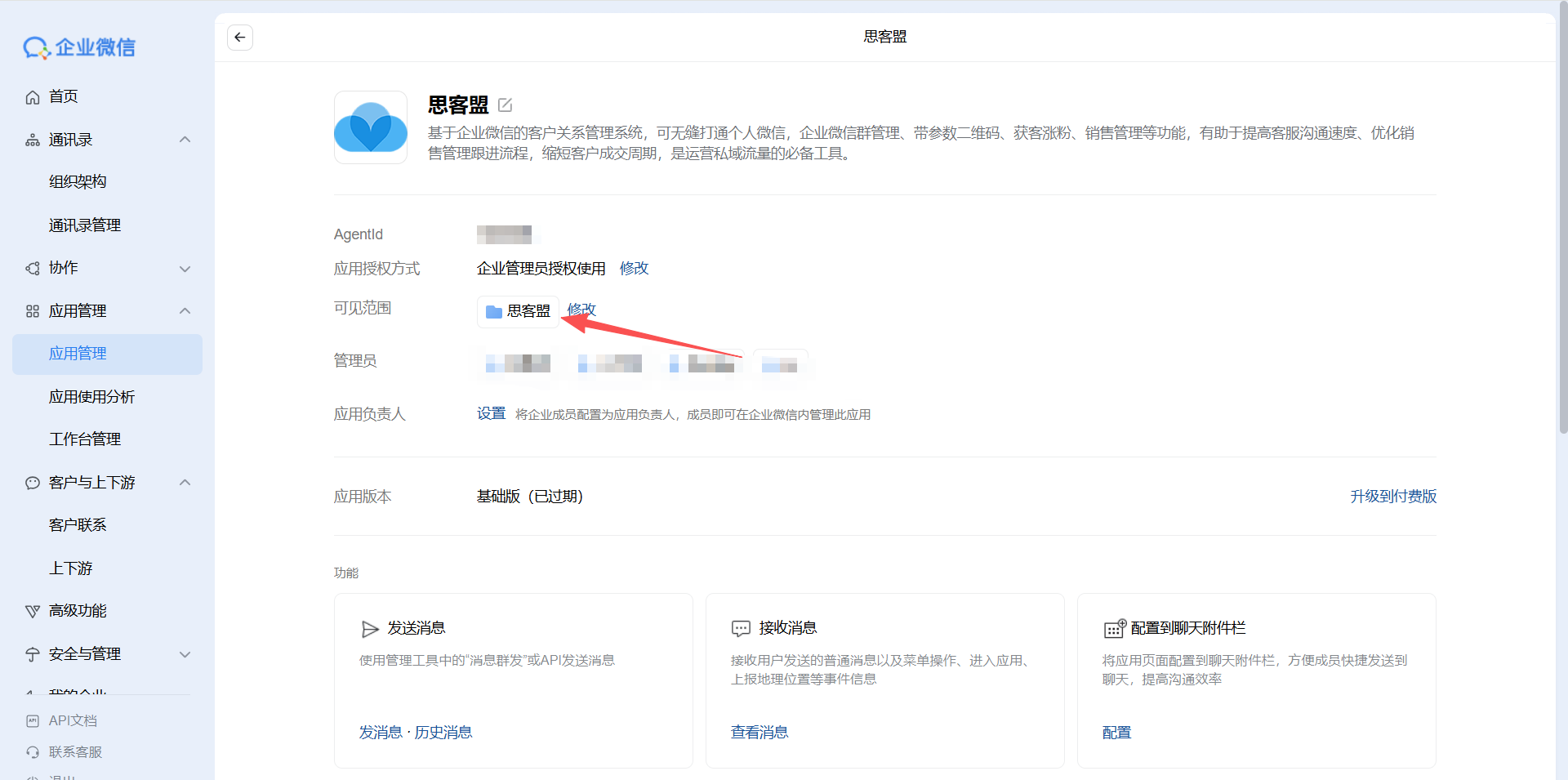Click the 升级到付费版 link
This screenshot has height=780, width=1568.
(1393, 497)
